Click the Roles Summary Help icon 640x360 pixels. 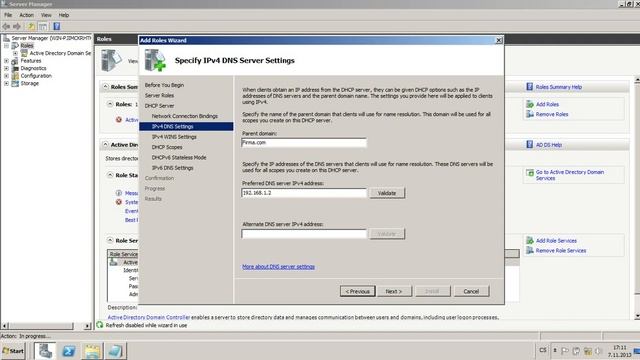(530, 87)
